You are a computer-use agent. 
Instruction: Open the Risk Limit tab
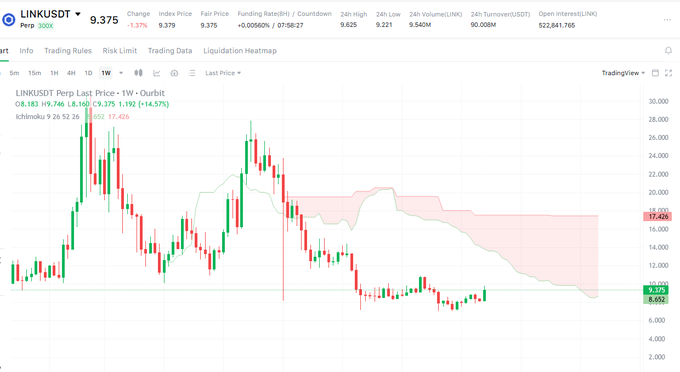pyautogui.click(x=120, y=51)
